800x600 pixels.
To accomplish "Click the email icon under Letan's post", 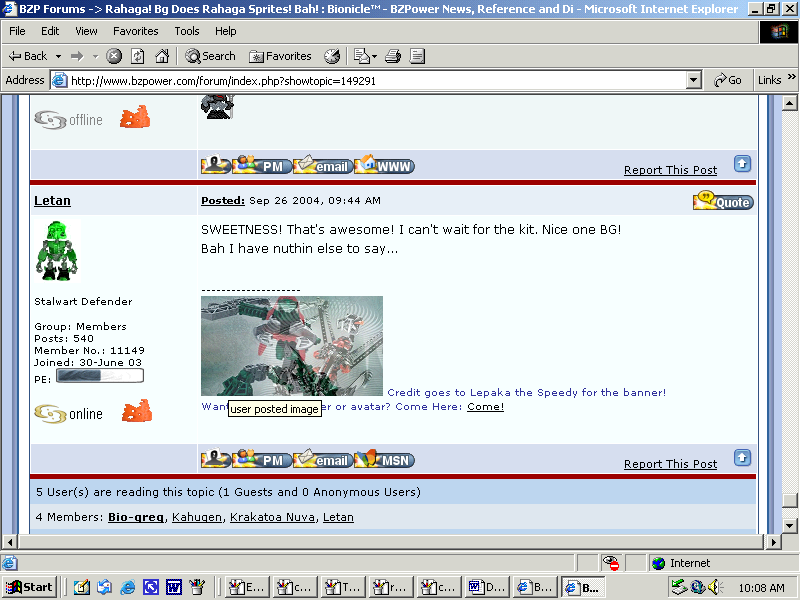I will click(x=322, y=459).
